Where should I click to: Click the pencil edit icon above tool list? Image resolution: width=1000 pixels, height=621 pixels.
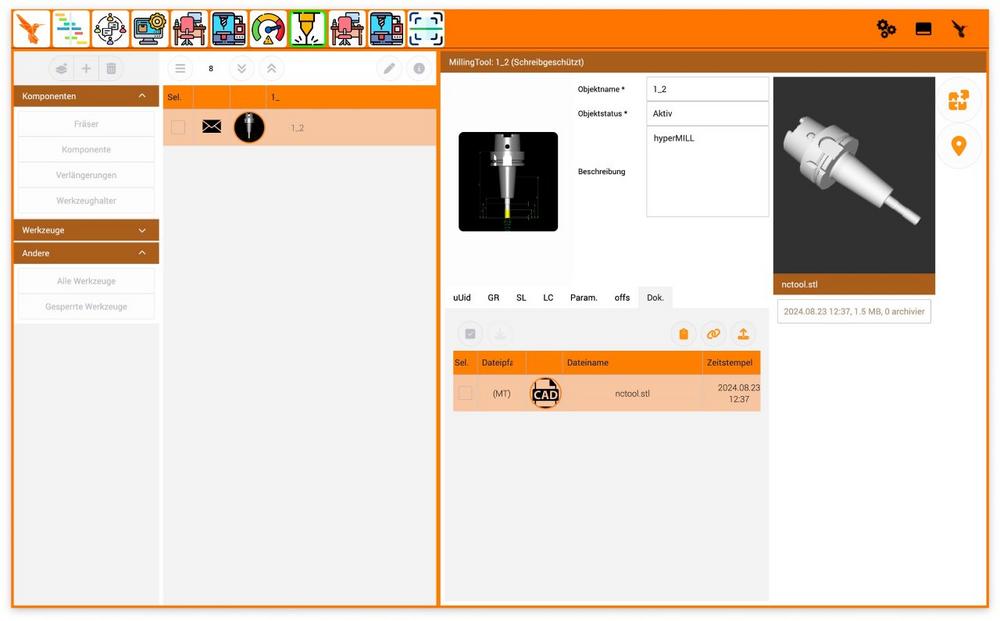pyautogui.click(x=389, y=68)
